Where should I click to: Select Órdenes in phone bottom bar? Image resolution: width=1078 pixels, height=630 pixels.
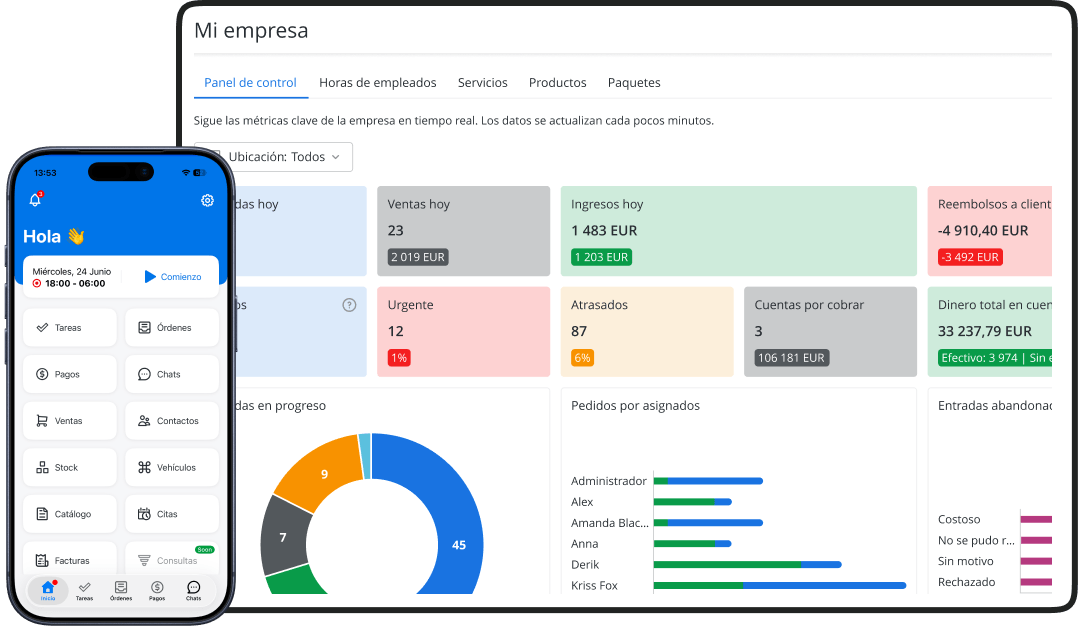click(x=121, y=590)
